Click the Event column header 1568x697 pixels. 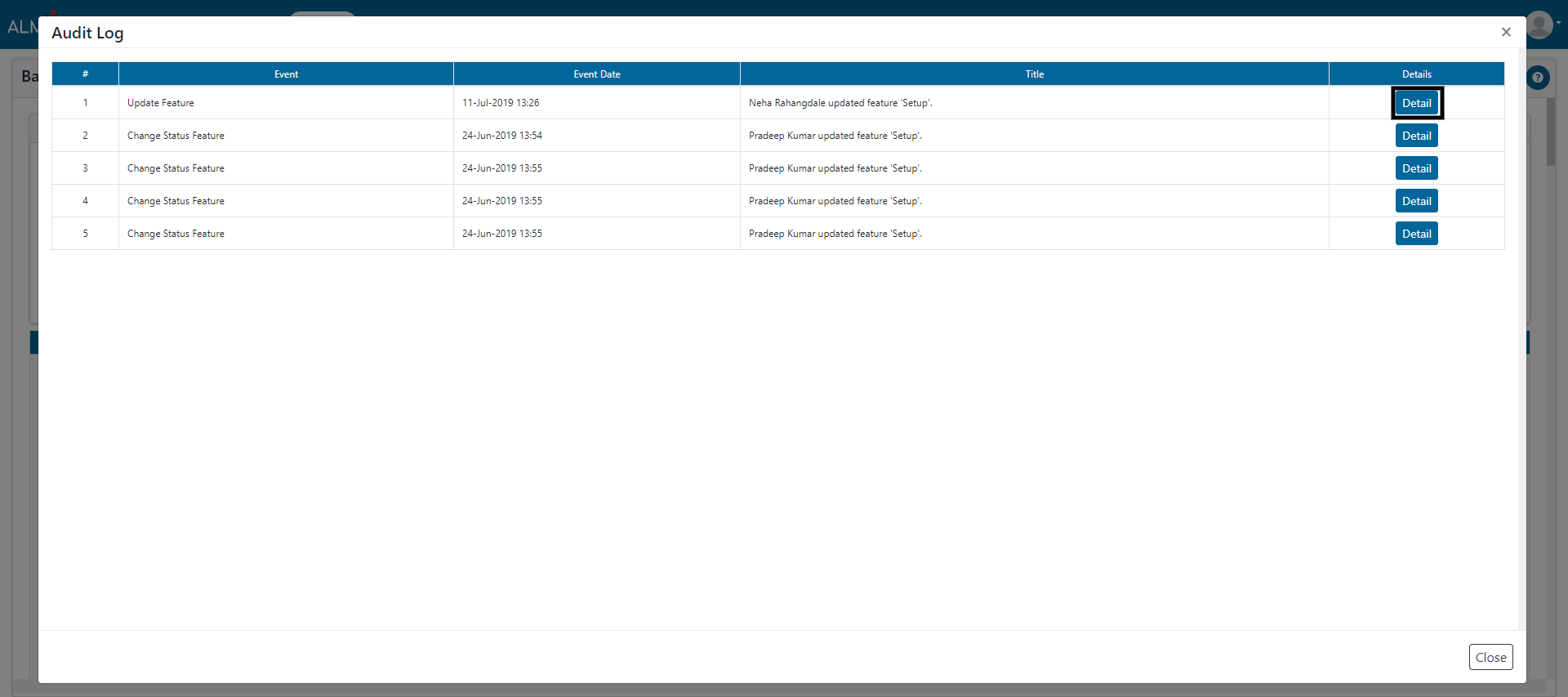pyautogui.click(x=286, y=74)
